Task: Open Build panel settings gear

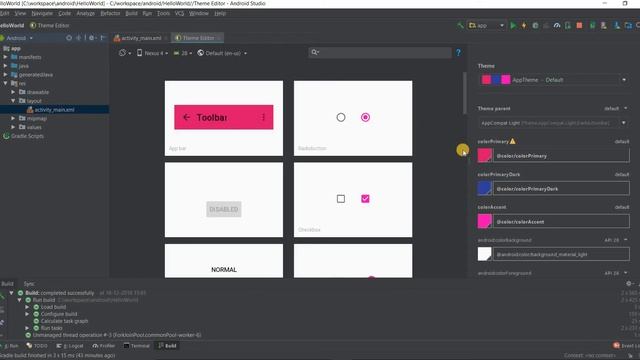Action: point(629,283)
